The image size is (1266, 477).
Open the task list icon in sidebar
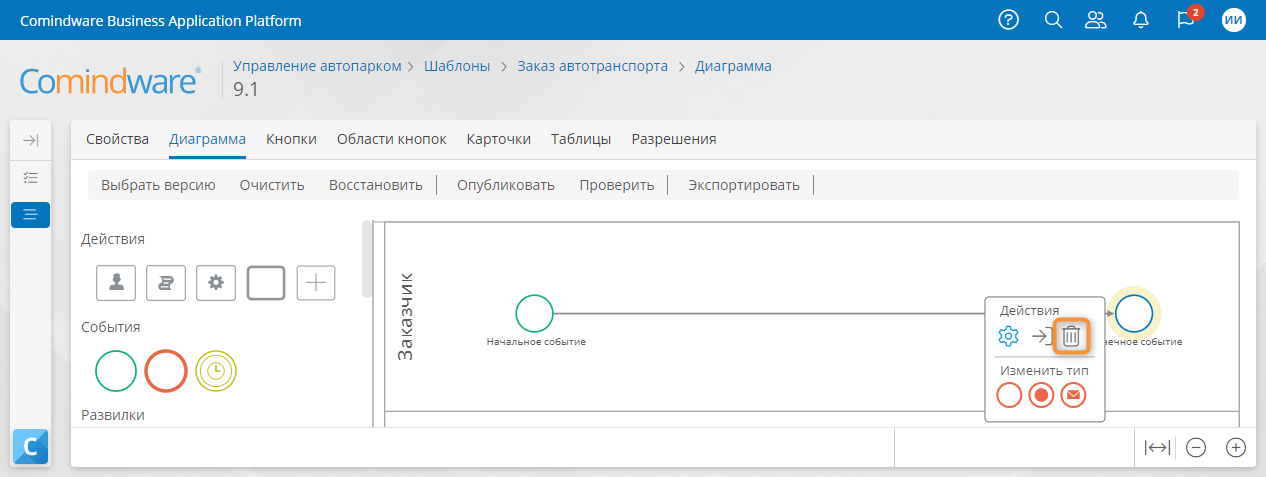[x=30, y=177]
